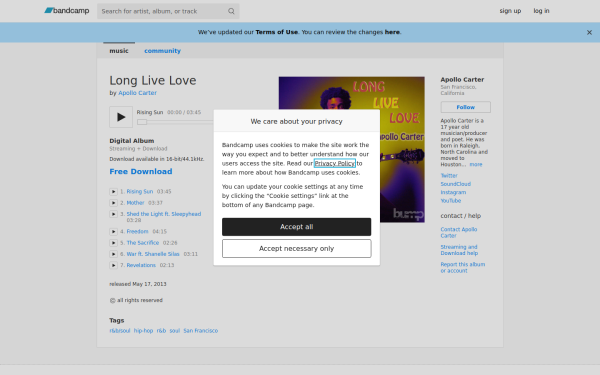Open the Twitter link
600x375 pixels.
pos(449,176)
